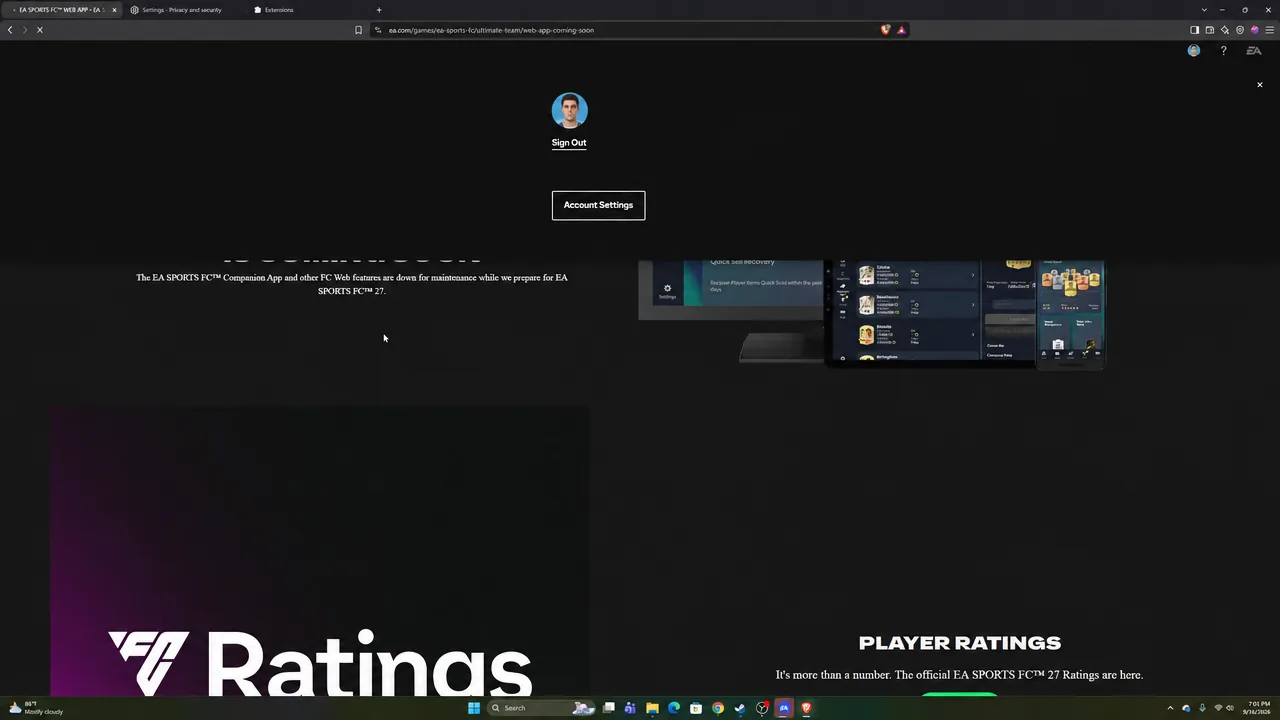Click the FC Ratings banner image
The height and width of the screenshot is (720, 1280).
[320, 550]
